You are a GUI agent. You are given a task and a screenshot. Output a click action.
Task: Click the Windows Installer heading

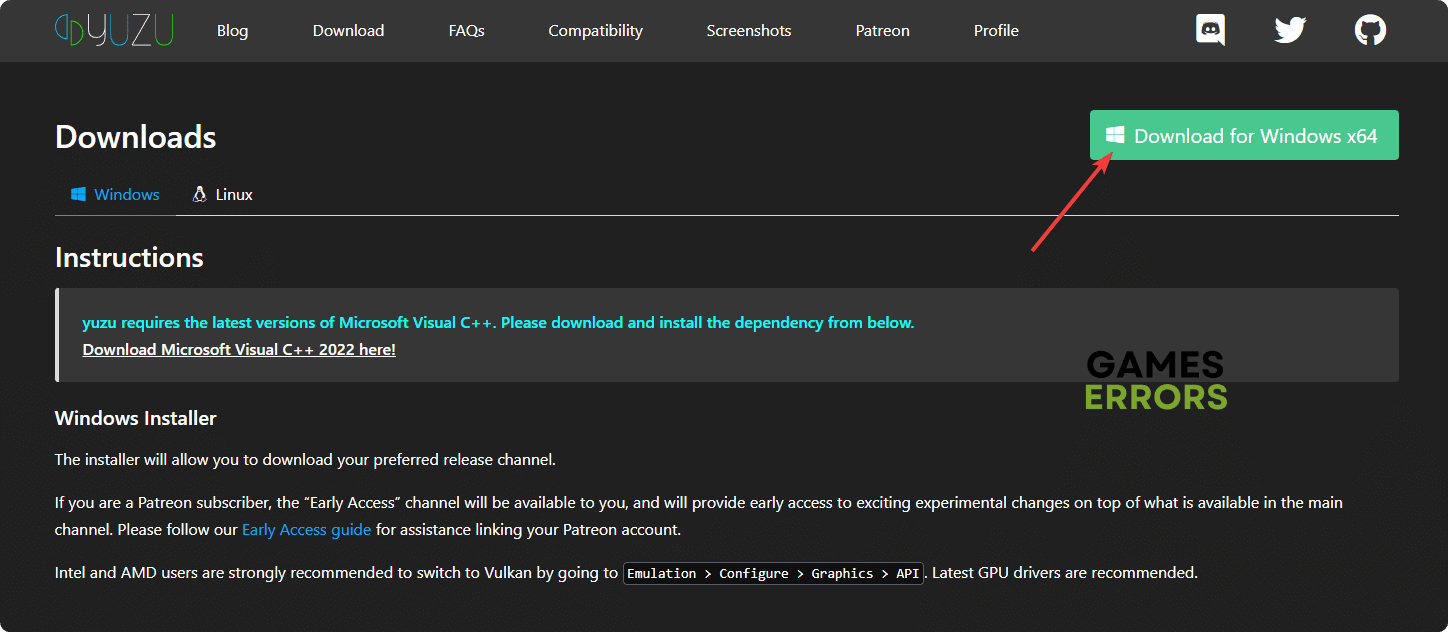pos(136,418)
